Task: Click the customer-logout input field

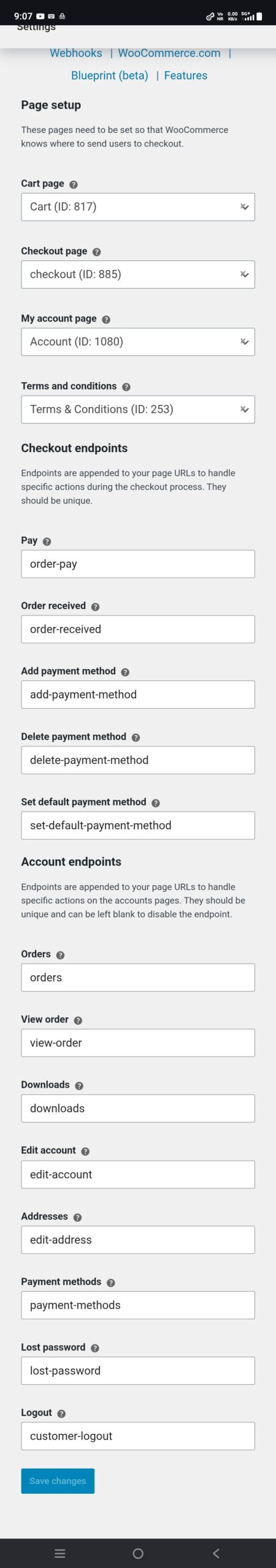Action: 138,1436
